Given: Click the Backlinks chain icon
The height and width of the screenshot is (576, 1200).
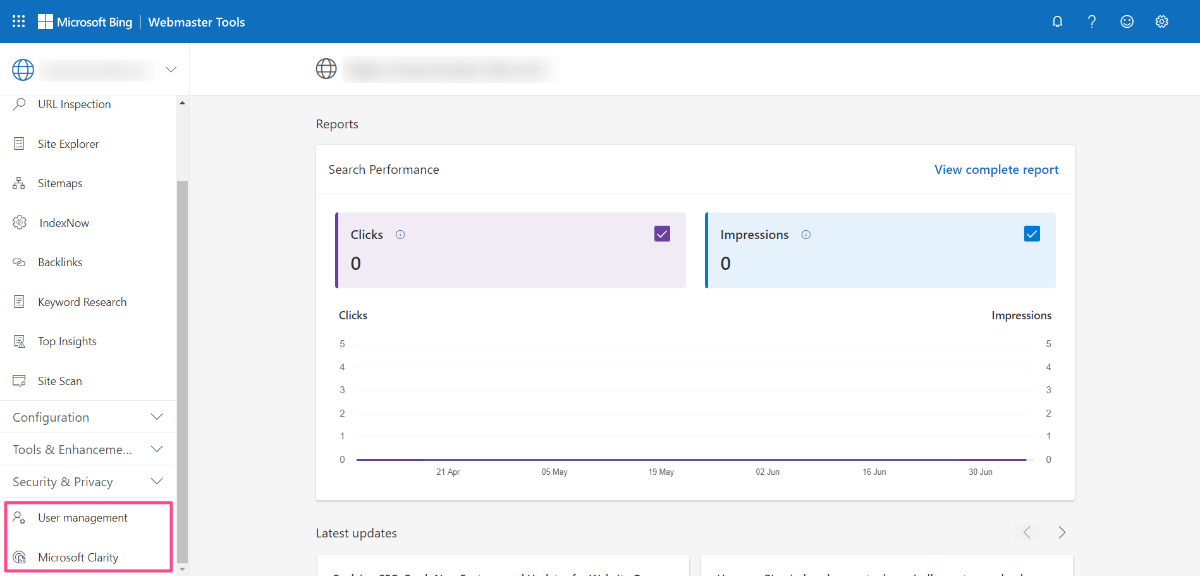Looking at the screenshot, I should 19,262.
